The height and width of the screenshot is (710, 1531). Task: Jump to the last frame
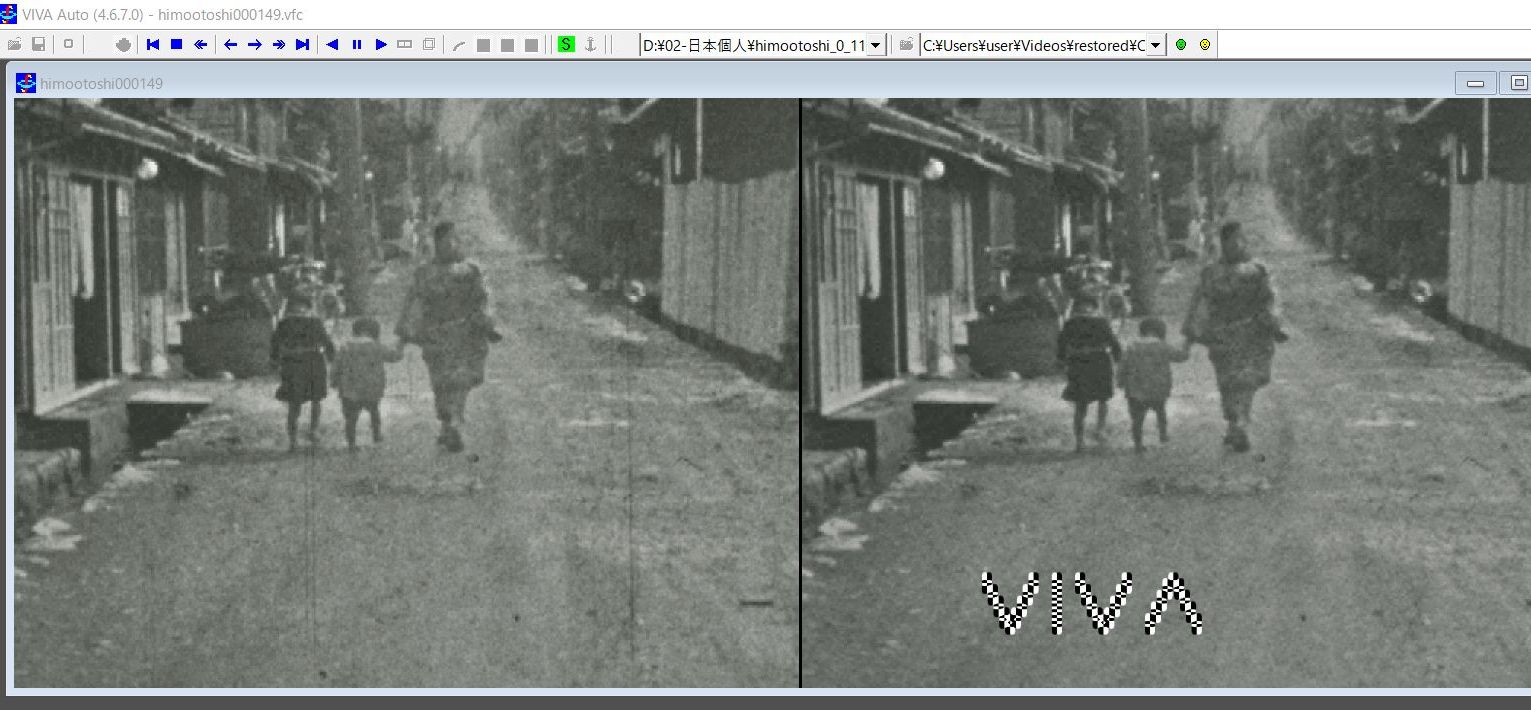pos(302,45)
